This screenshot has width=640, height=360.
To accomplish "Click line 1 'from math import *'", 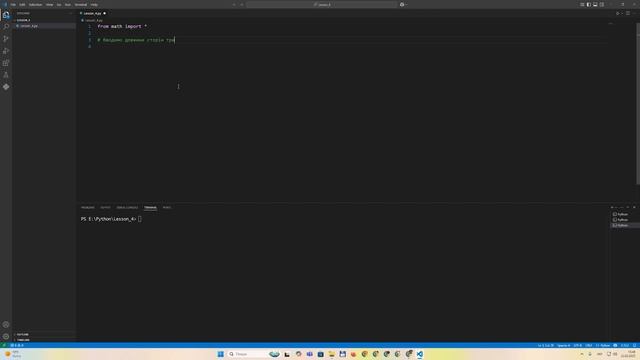I will tap(122, 26).
